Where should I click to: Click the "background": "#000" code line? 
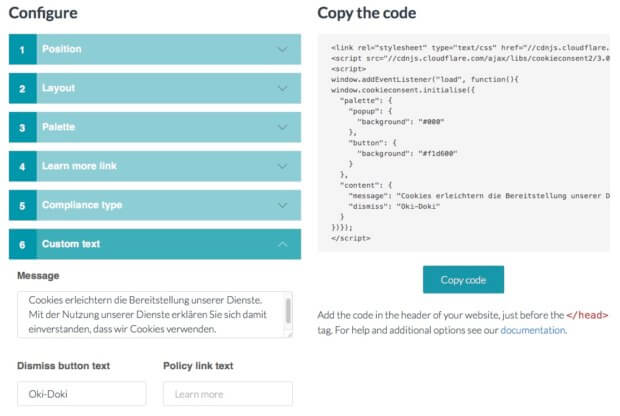coord(401,121)
